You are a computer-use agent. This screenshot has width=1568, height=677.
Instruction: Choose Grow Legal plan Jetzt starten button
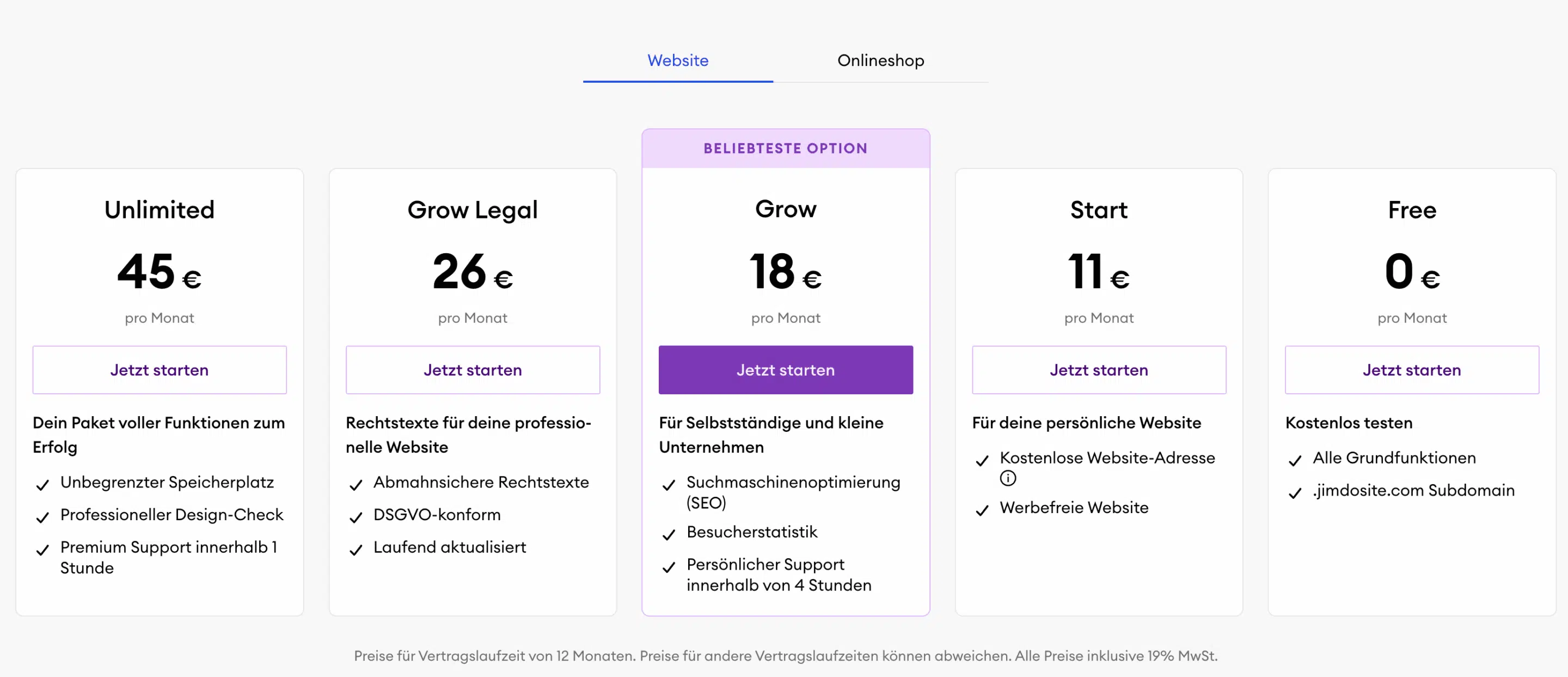(x=473, y=370)
